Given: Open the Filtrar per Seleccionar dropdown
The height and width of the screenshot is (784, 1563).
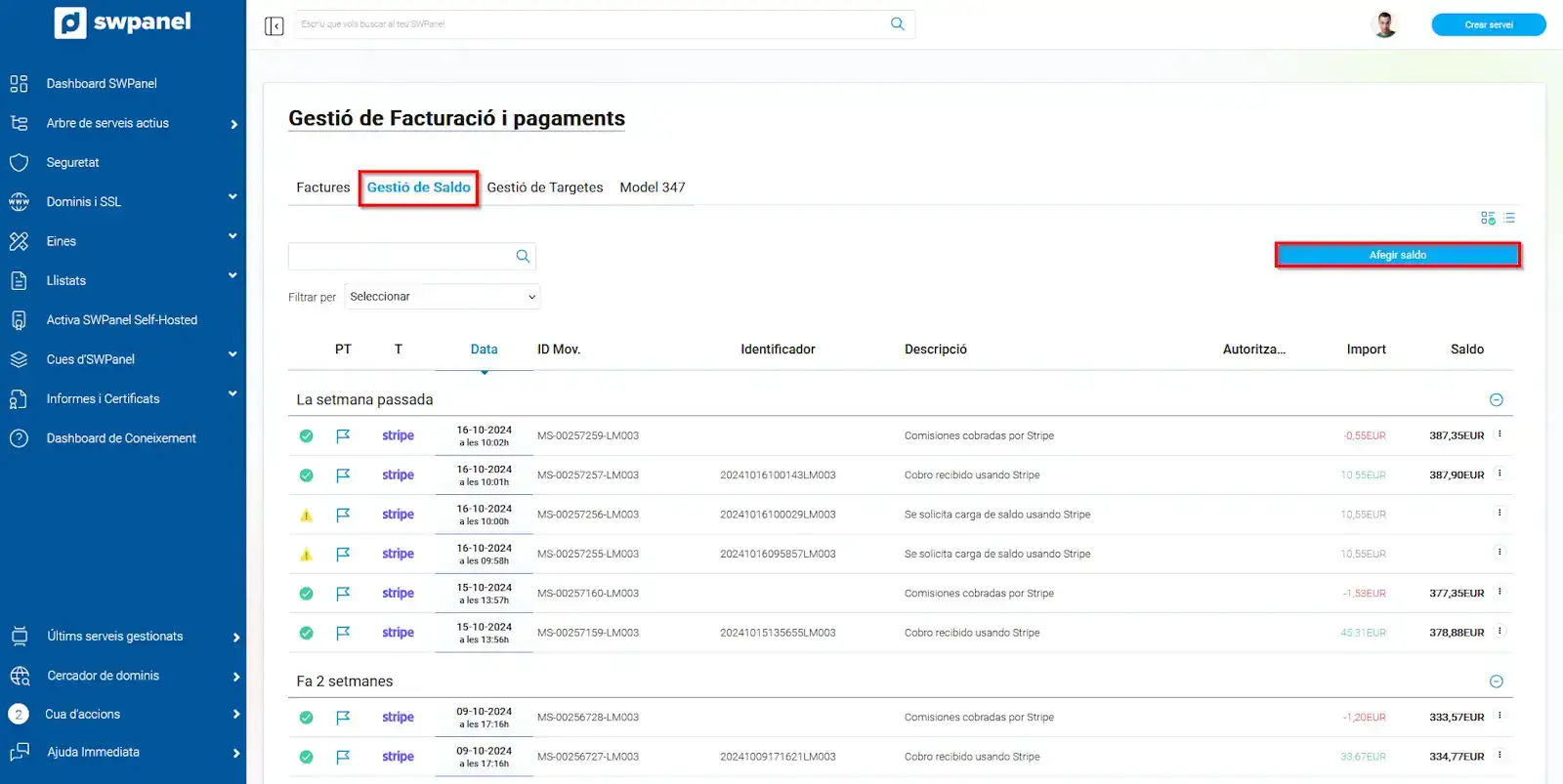Looking at the screenshot, I should 443,297.
